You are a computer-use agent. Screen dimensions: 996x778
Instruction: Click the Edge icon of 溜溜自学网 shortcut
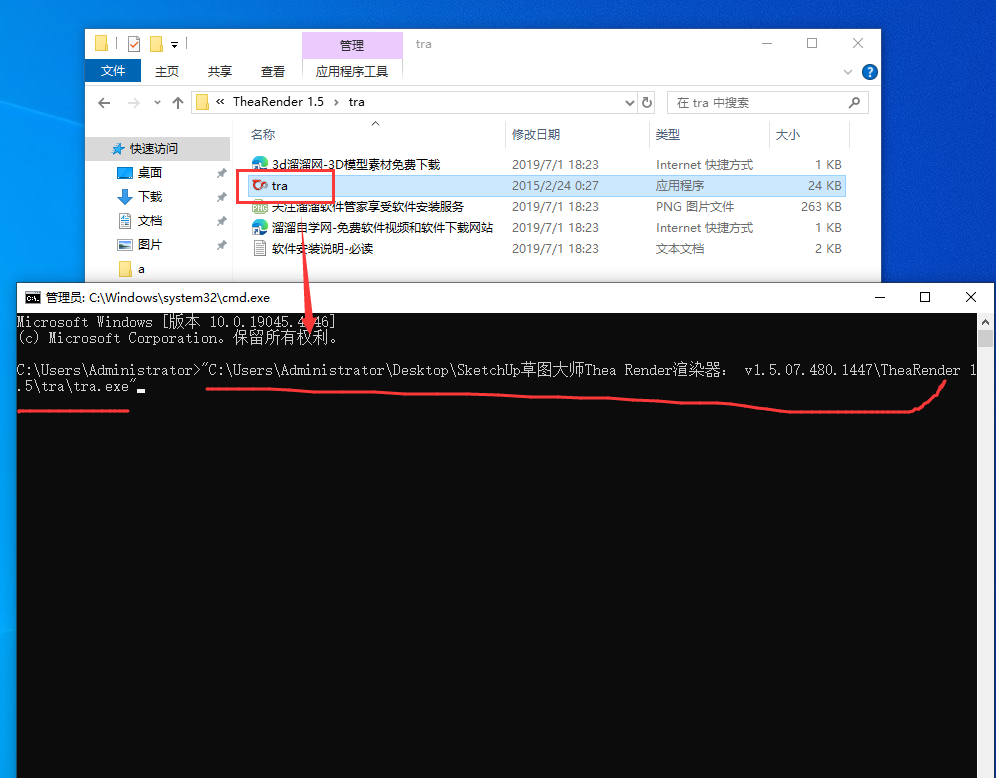259,227
